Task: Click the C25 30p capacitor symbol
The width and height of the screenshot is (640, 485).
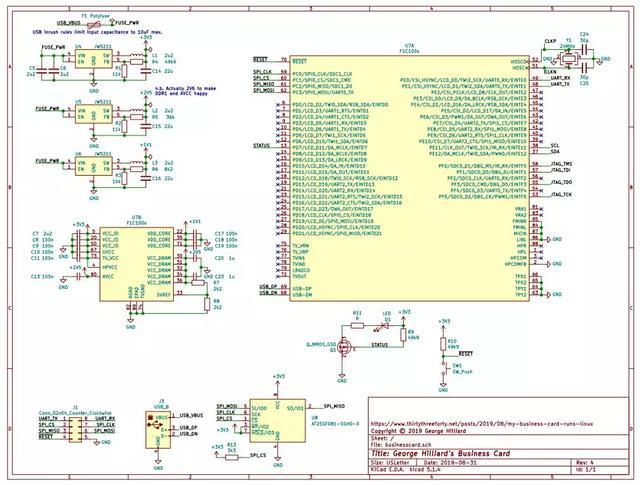Action: tap(584, 67)
